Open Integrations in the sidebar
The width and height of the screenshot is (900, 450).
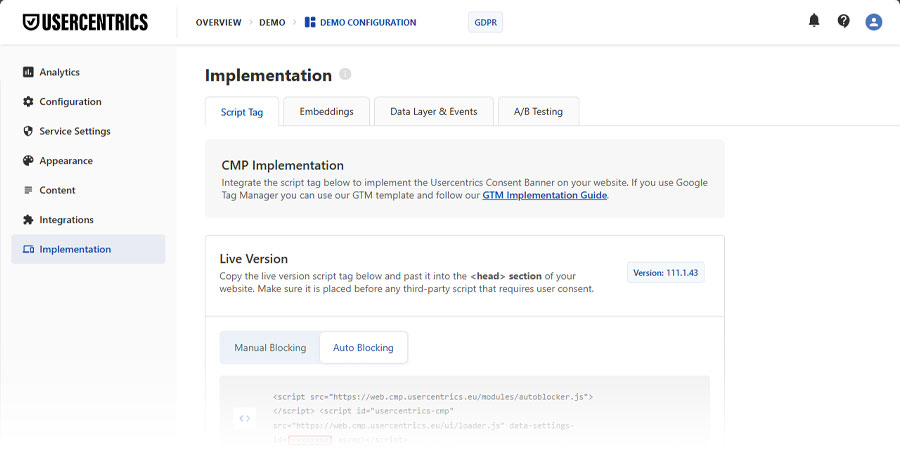[x=66, y=220]
